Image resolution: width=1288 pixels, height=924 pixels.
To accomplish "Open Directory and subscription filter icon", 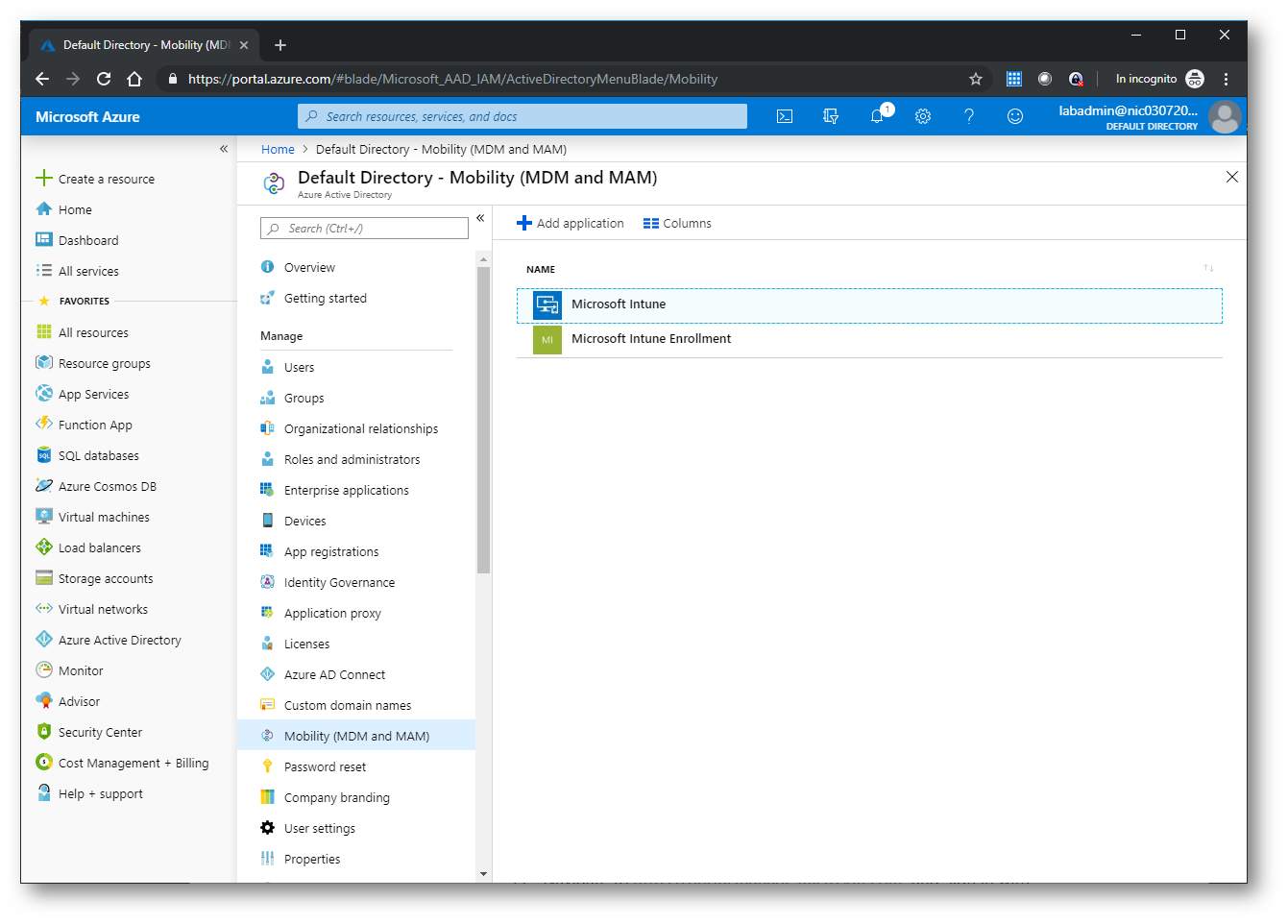I will [x=831, y=116].
